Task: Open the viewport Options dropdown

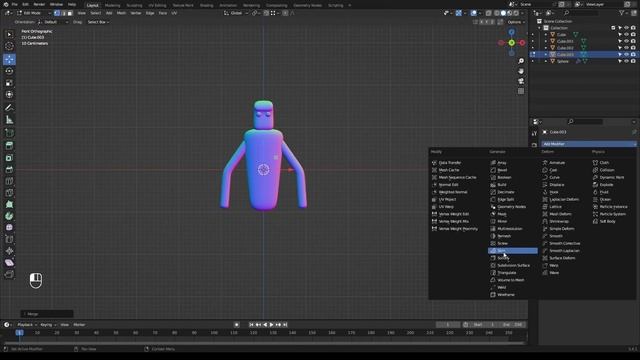Action: tap(516, 22)
